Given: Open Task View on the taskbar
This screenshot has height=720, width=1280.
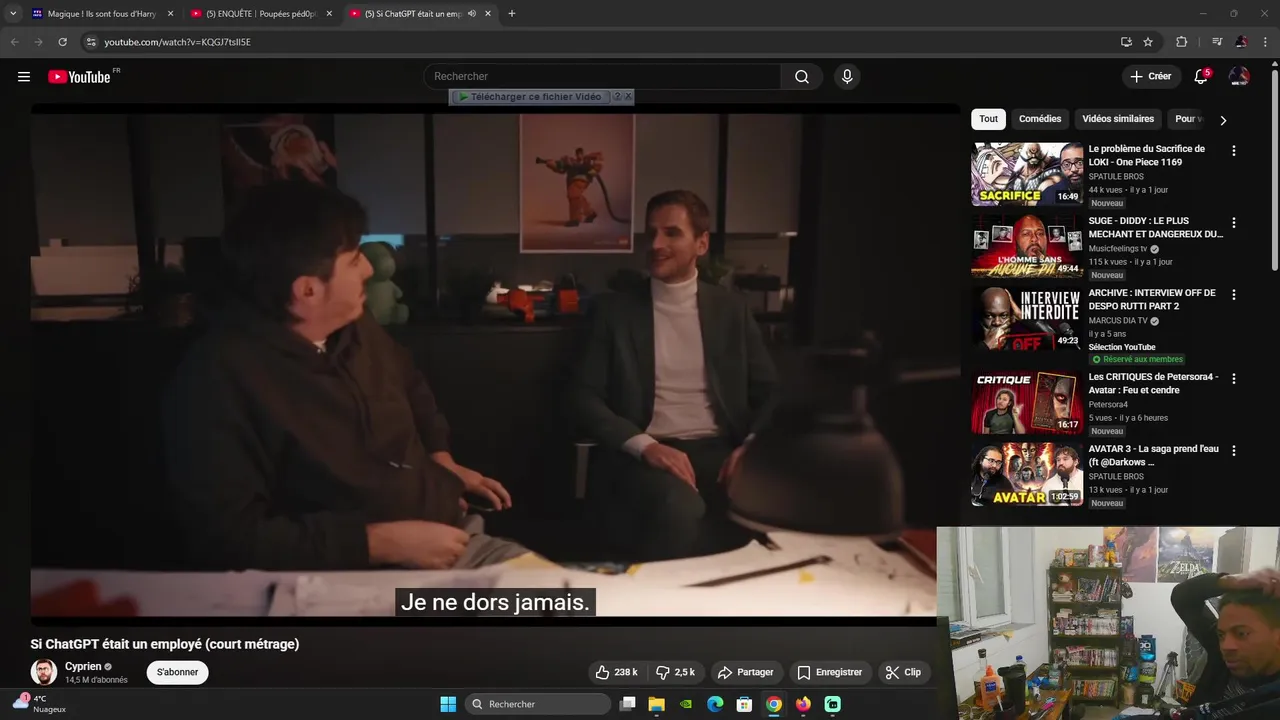Looking at the screenshot, I should pos(628,704).
